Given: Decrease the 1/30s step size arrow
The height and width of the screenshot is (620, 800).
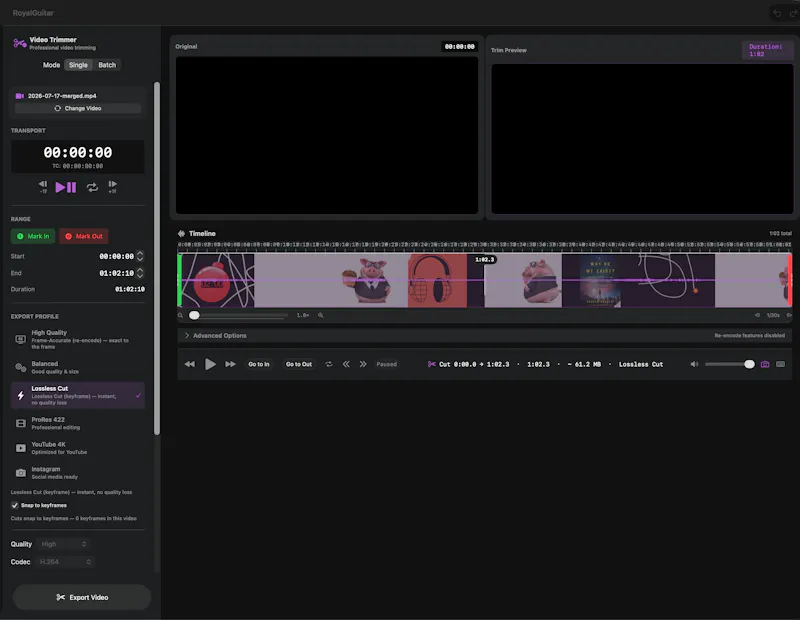Looking at the screenshot, I should pyautogui.click(x=757, y=315).
